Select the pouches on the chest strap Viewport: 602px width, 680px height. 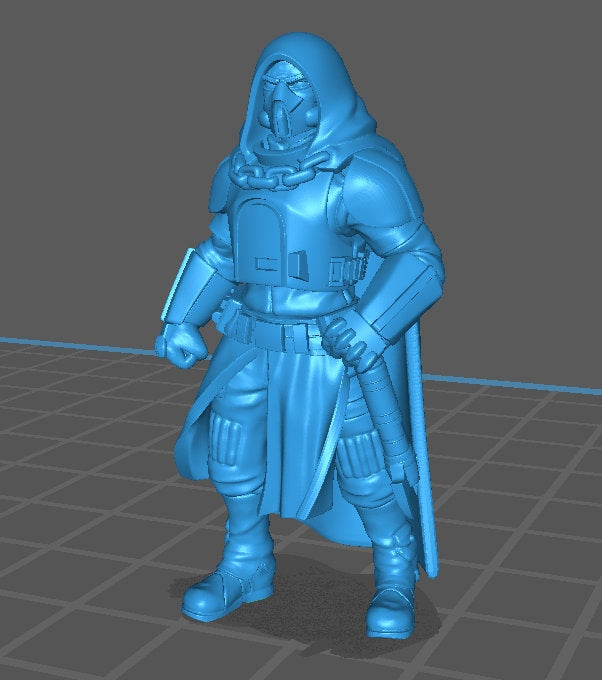pos(345,269)
